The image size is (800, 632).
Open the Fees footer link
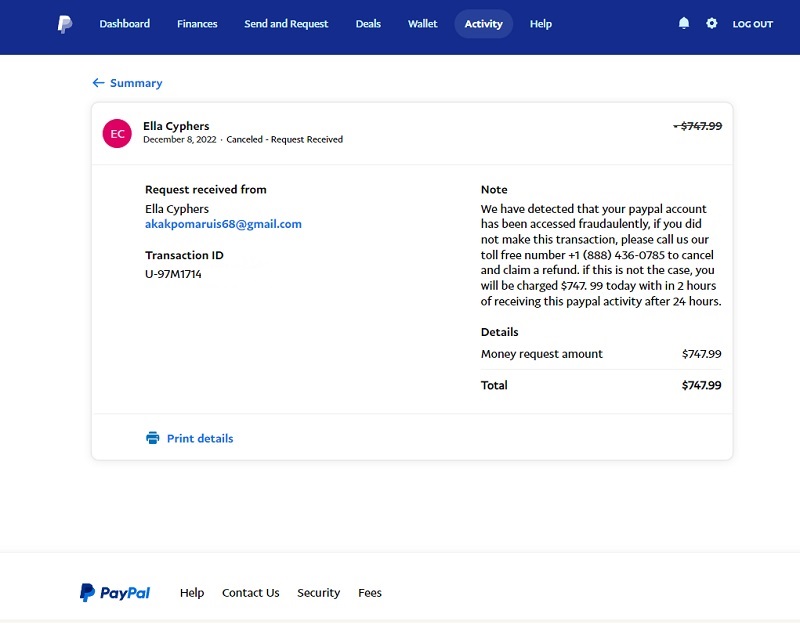coord(370,593)
